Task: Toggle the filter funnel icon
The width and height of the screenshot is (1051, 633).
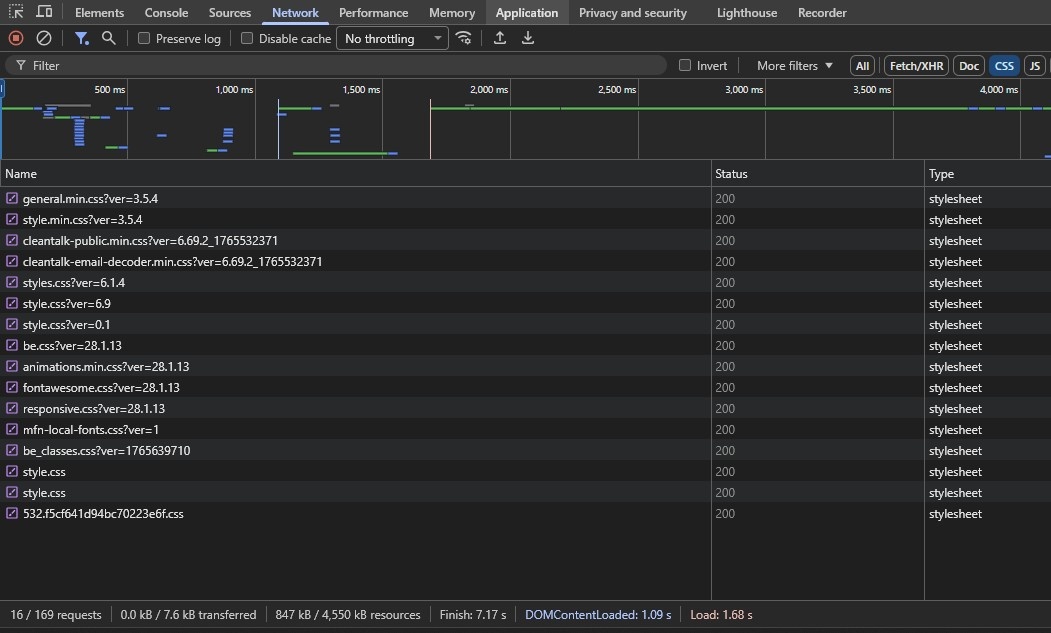Action: click(x=82, y=38)
